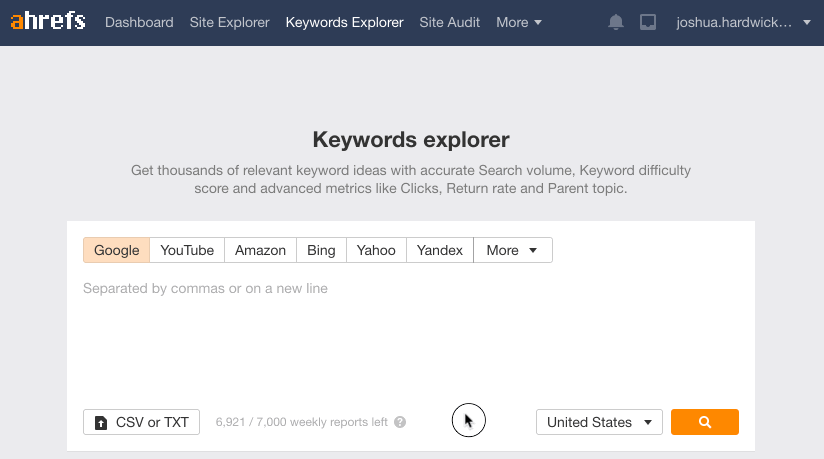This screenshot has height=459, width=824.
Task: Choose the Amazon search engine tab
Action: coord(260,250)
